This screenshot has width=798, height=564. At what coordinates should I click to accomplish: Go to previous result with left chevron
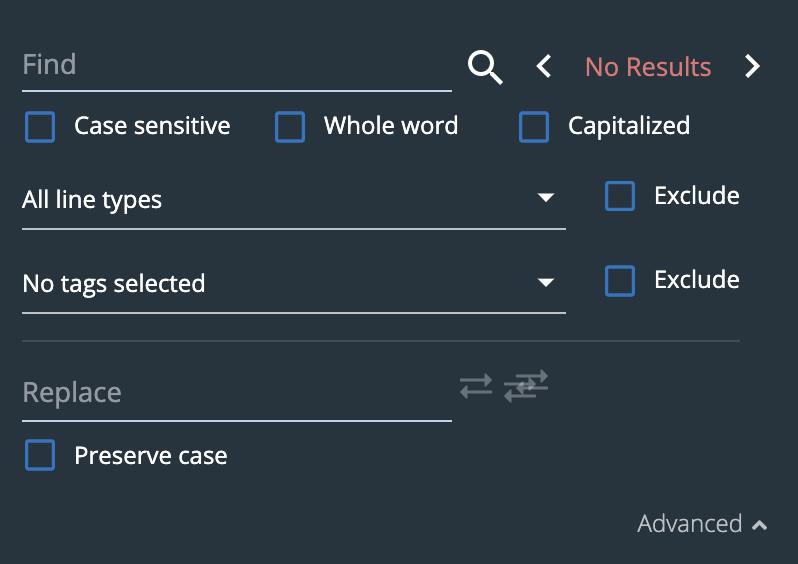pos(544,66)
